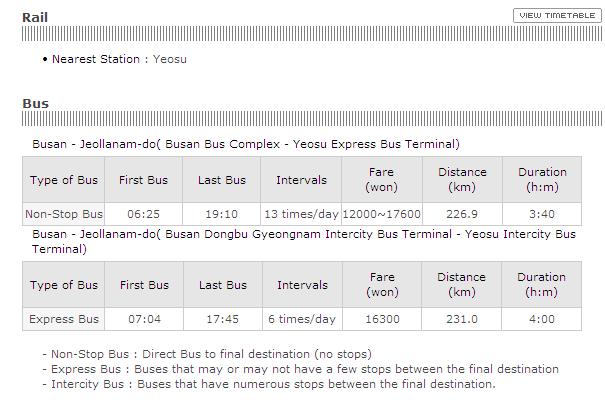Click the 226.9 distance cell
The height and width of the screenshot is (406, 605).
[x=462, y=214]
